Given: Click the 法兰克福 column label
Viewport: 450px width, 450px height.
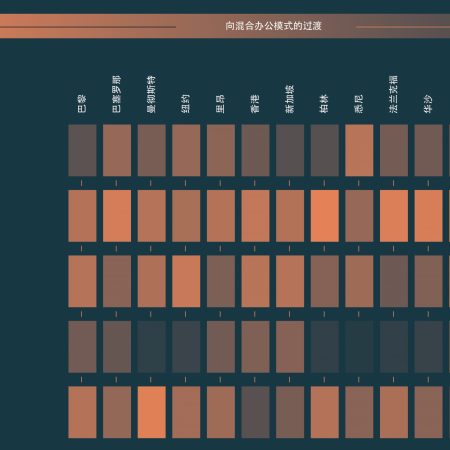Looking at the screenshot, I should click(394, 94).
